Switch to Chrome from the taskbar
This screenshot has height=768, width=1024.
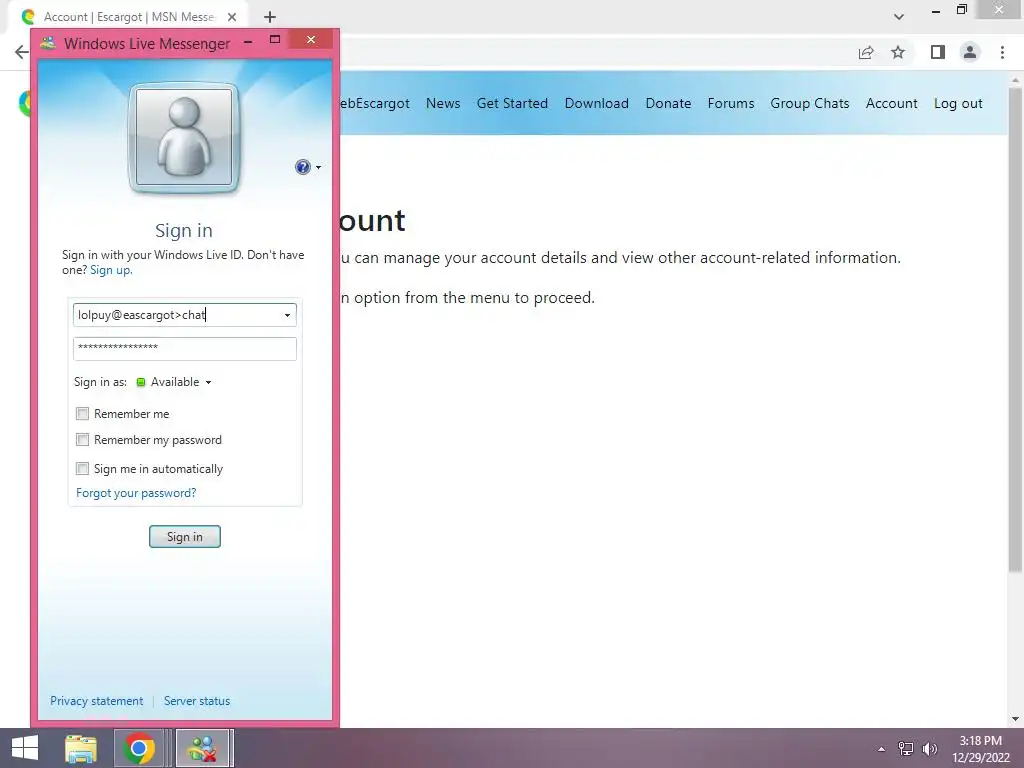(138, 748)
